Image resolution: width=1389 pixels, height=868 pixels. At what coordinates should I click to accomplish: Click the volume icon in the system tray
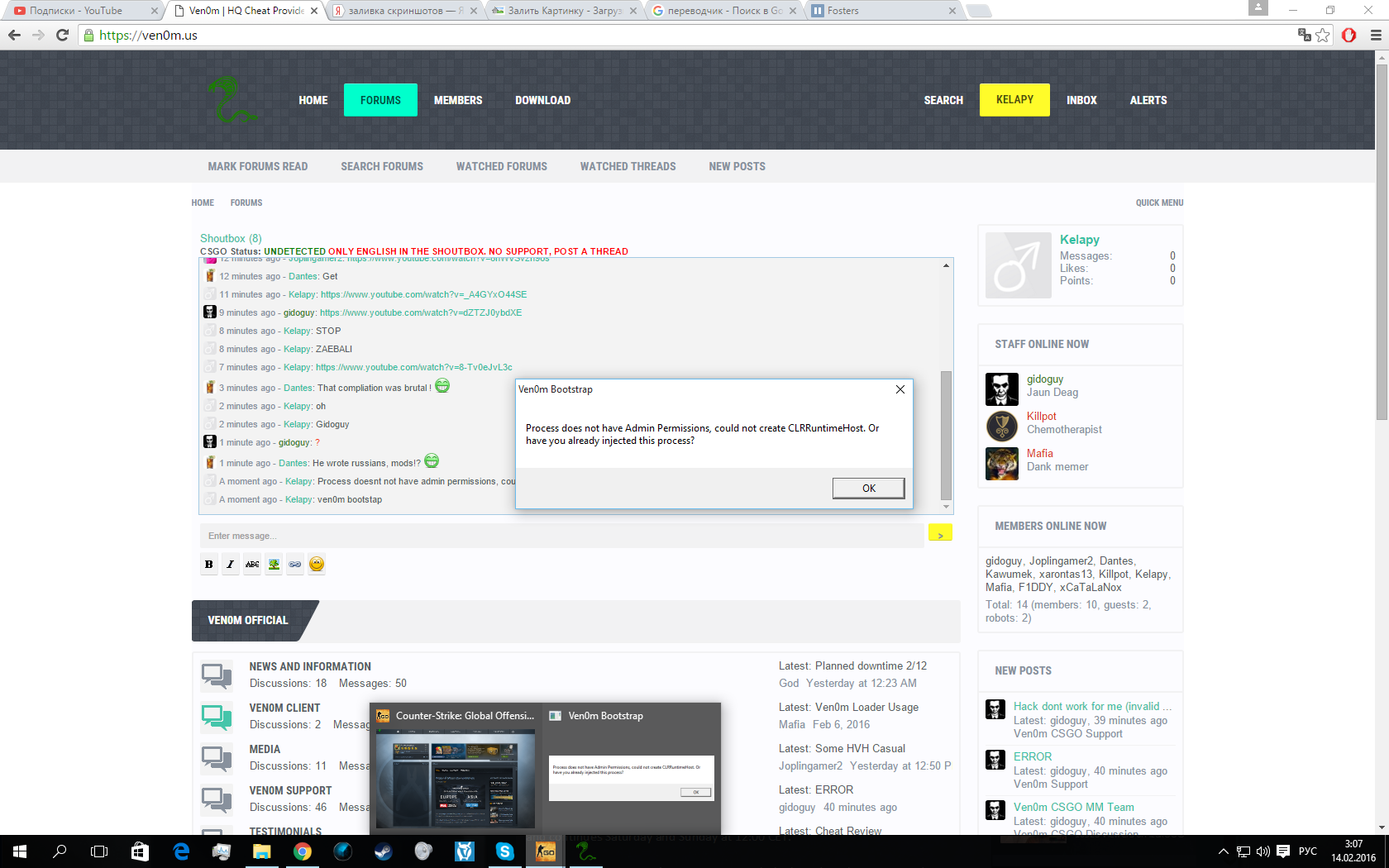pyautogui.click(x=1263, y=851)
